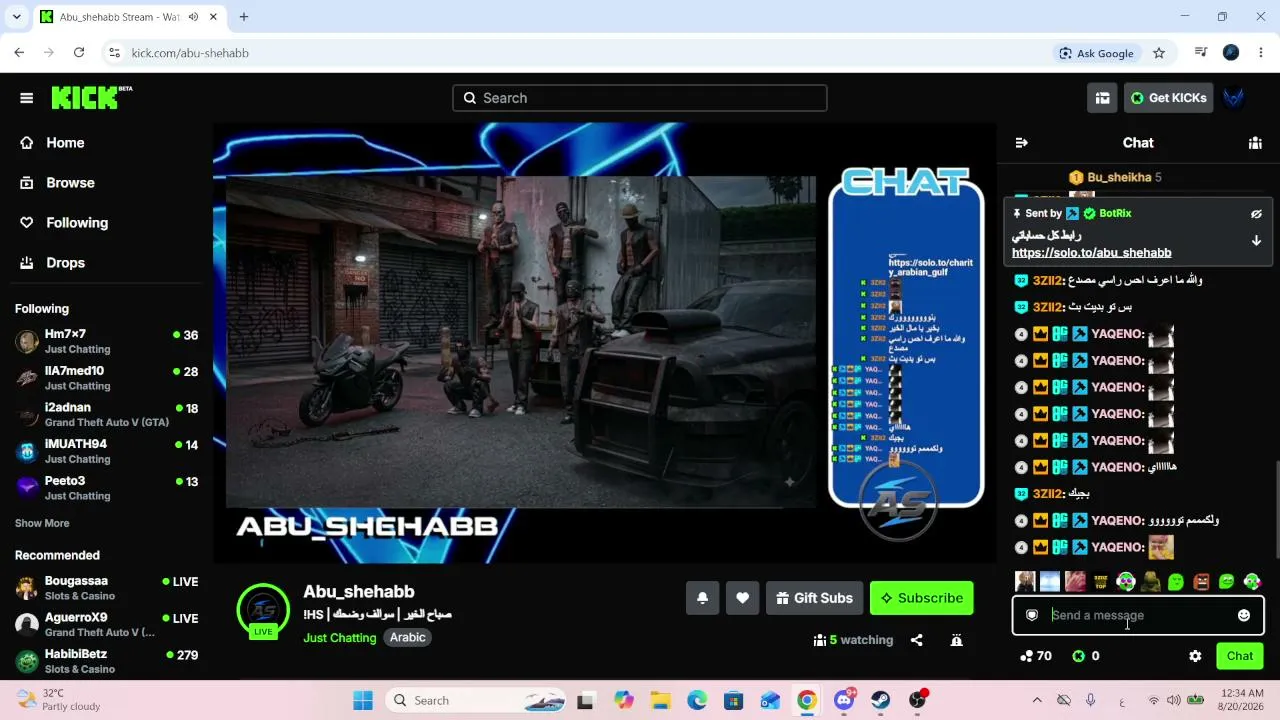Open the emoji picker in chat input
This screenshot has height=720, width=1280.
(1244, 615)
